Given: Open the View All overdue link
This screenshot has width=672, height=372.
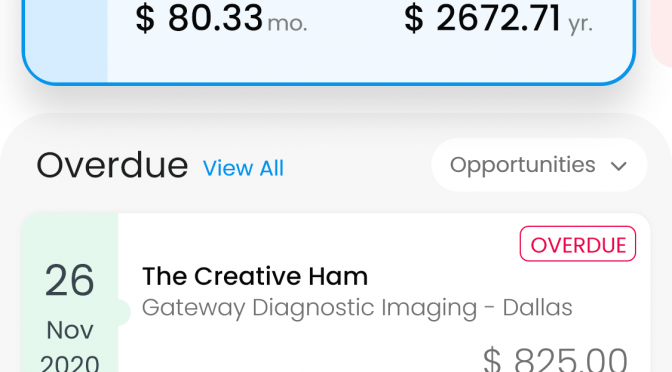Looking at the screenshot, I should (243, 168).
